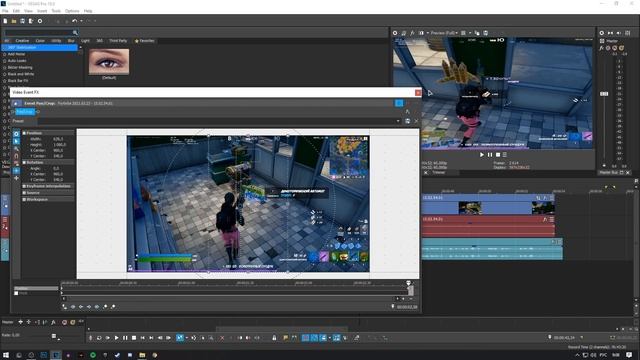This screenshot has height=360, width=640.
Task: Click the New project toolbar icon
Action: [5, 21]
